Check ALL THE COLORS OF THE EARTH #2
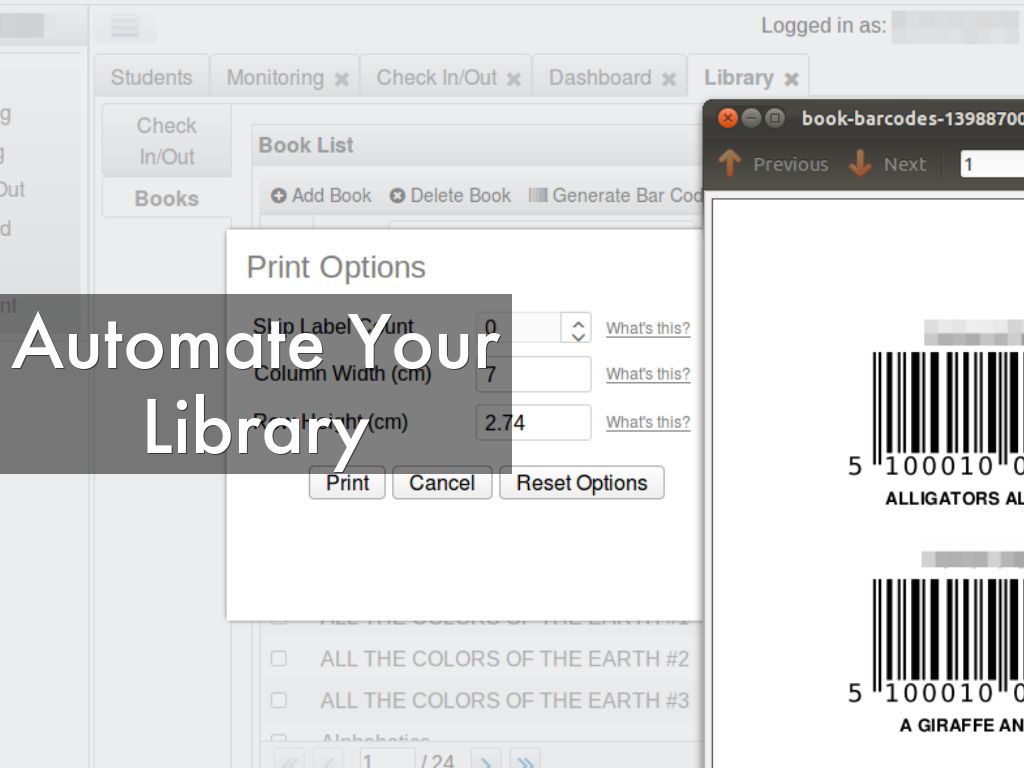Screen dimensions: 1024x768 coord(279,659)
